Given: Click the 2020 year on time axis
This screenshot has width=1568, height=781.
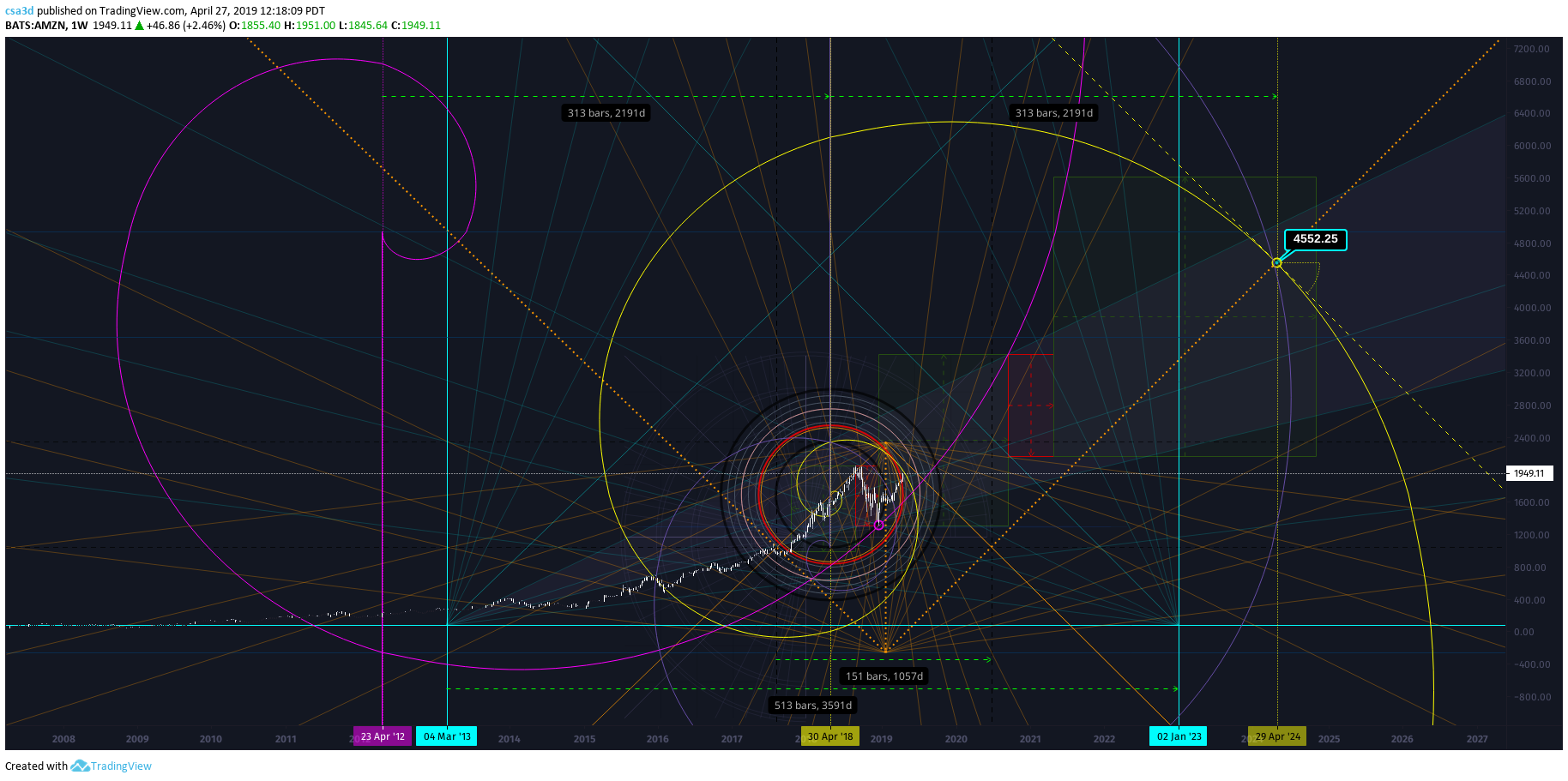Looking at the screenshot, I should pos(956,739).
